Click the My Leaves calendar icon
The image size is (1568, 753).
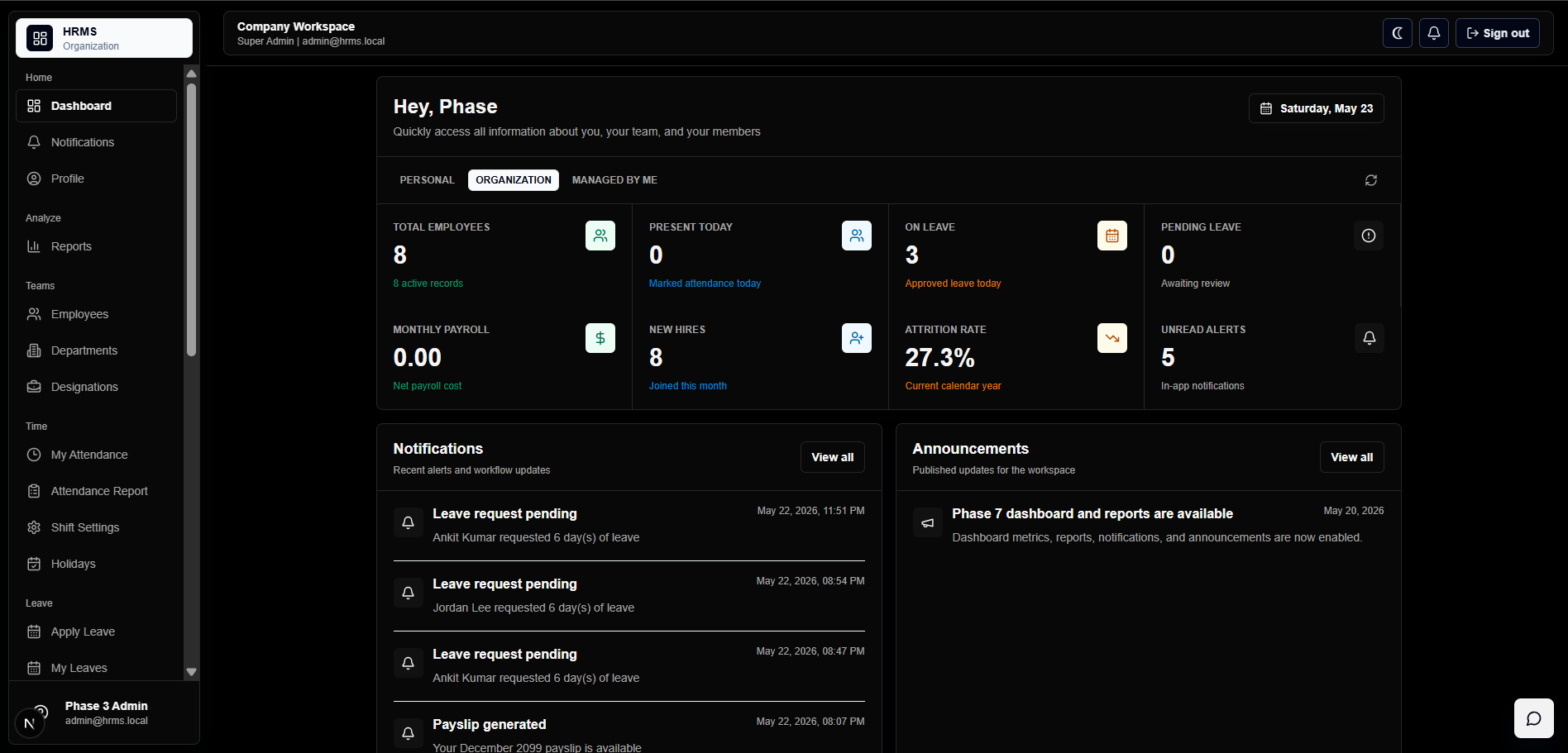click(34, 668)
